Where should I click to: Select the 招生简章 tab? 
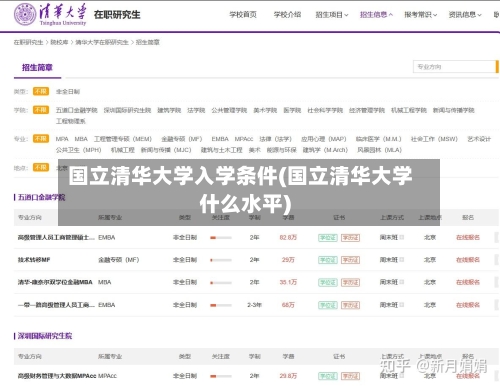[37, 67]
